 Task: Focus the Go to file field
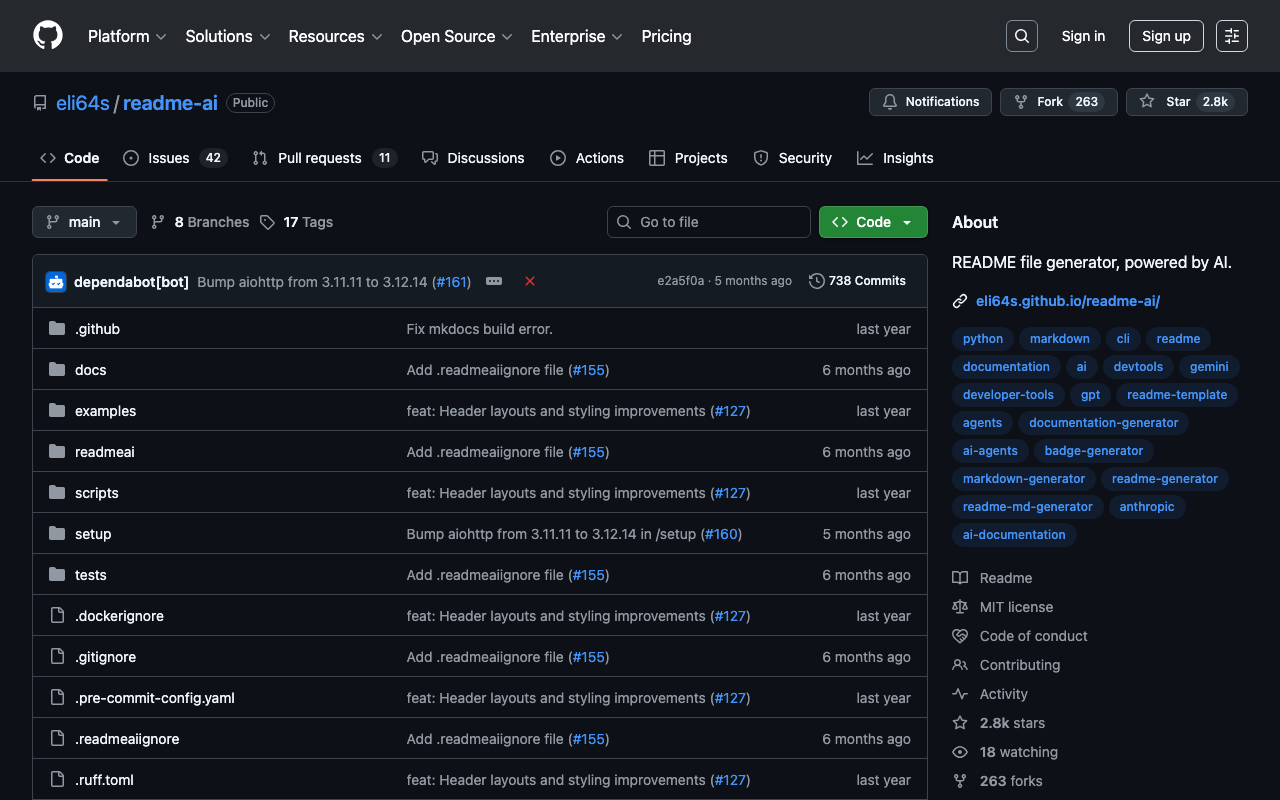[709, 222]
